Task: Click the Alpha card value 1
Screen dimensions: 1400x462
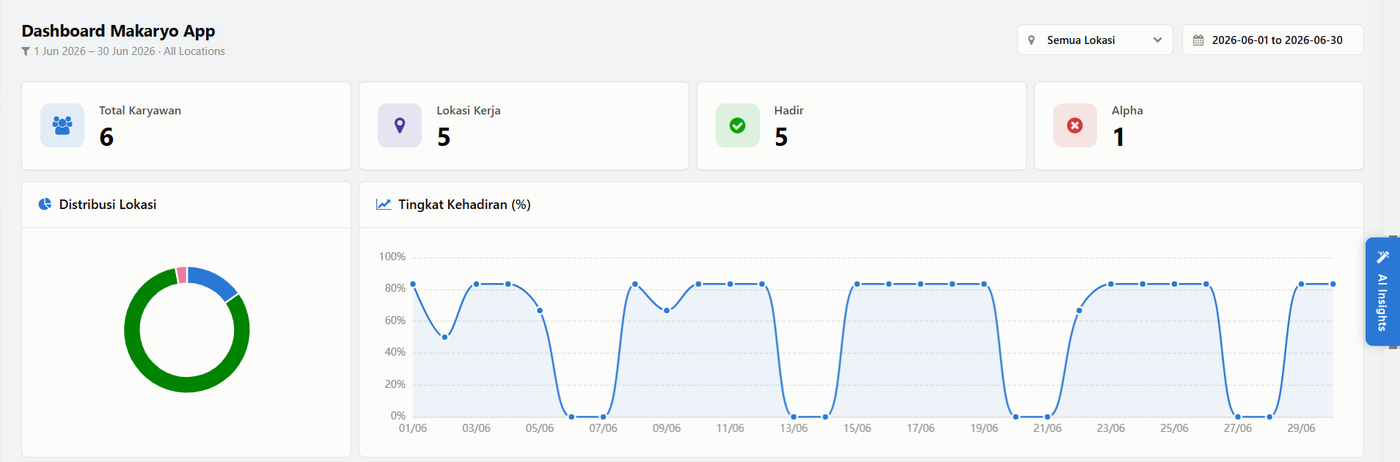Action: (1119, 137)
